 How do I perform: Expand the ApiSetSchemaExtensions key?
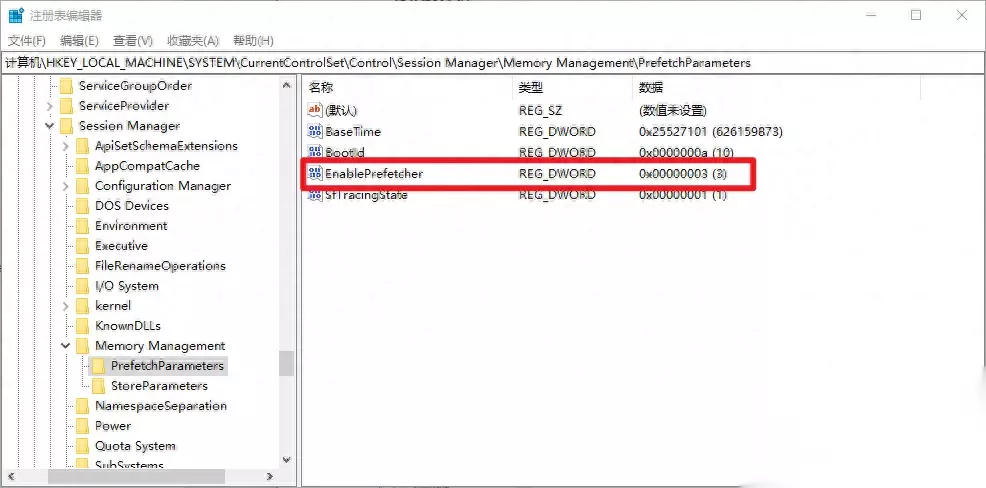tap(66, 146)
